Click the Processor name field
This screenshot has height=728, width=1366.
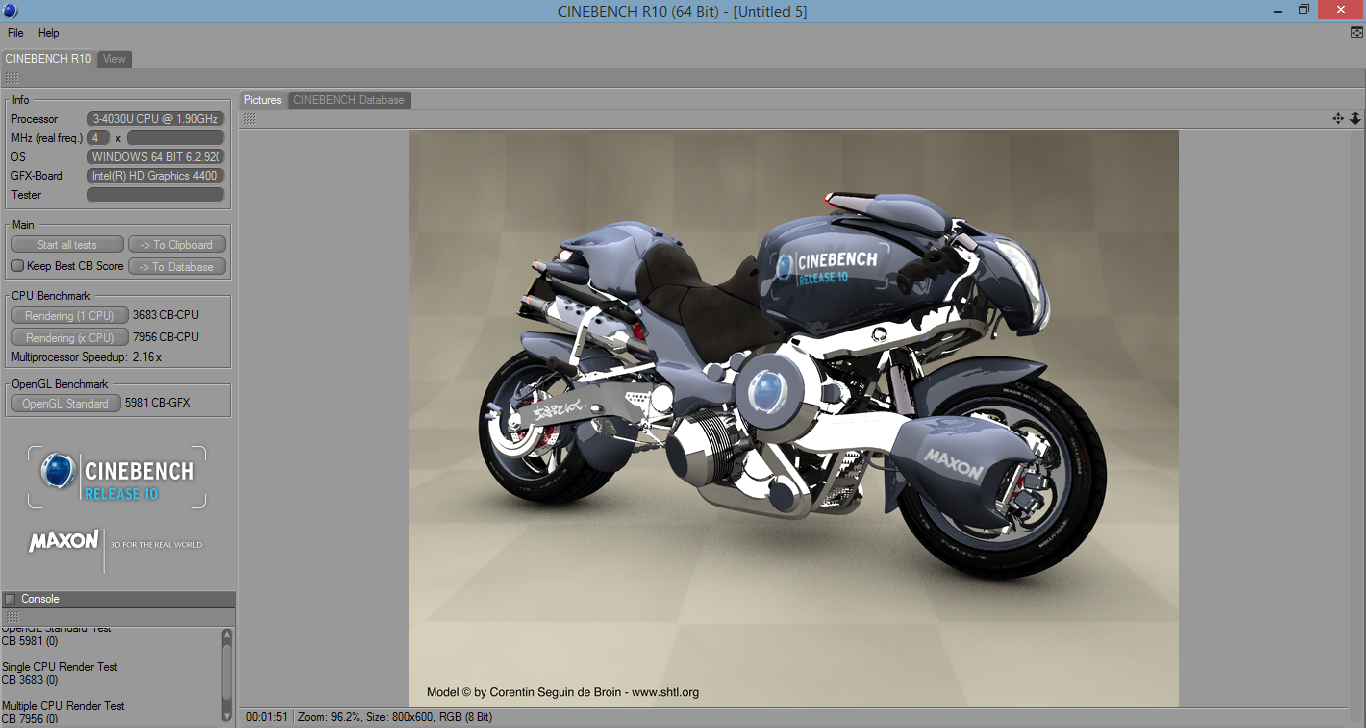tap(155, 119)
